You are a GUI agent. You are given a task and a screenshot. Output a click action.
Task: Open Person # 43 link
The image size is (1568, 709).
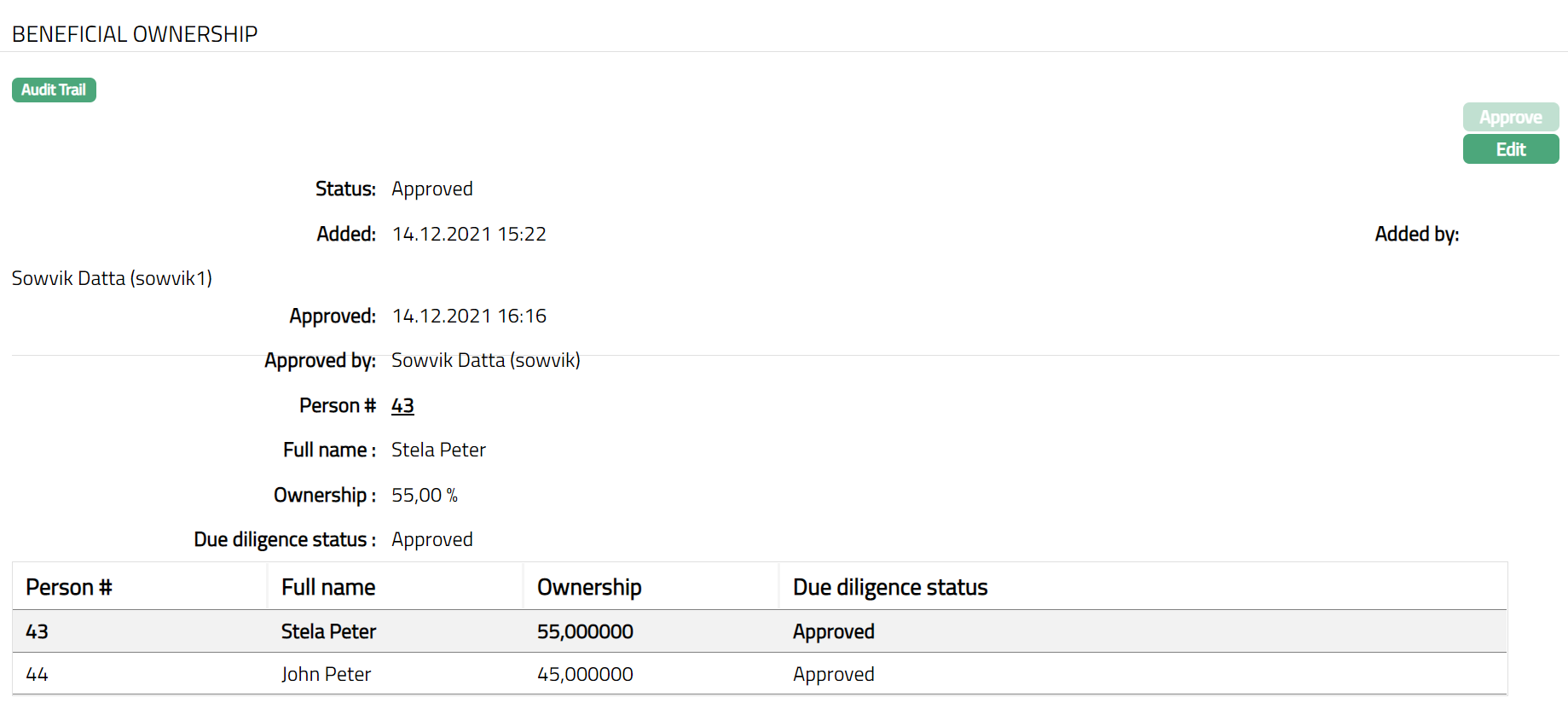point(402,406)
